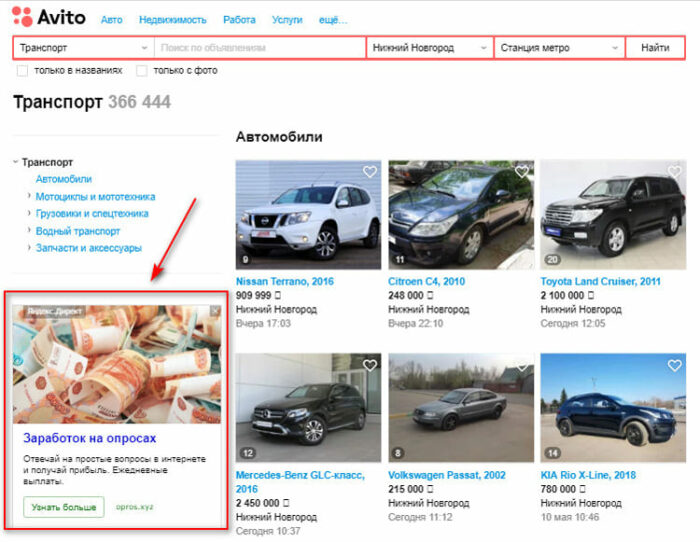Open the opros.xyz ad link
This screenshot has height=542, width=700.
[x=134, y=507]
